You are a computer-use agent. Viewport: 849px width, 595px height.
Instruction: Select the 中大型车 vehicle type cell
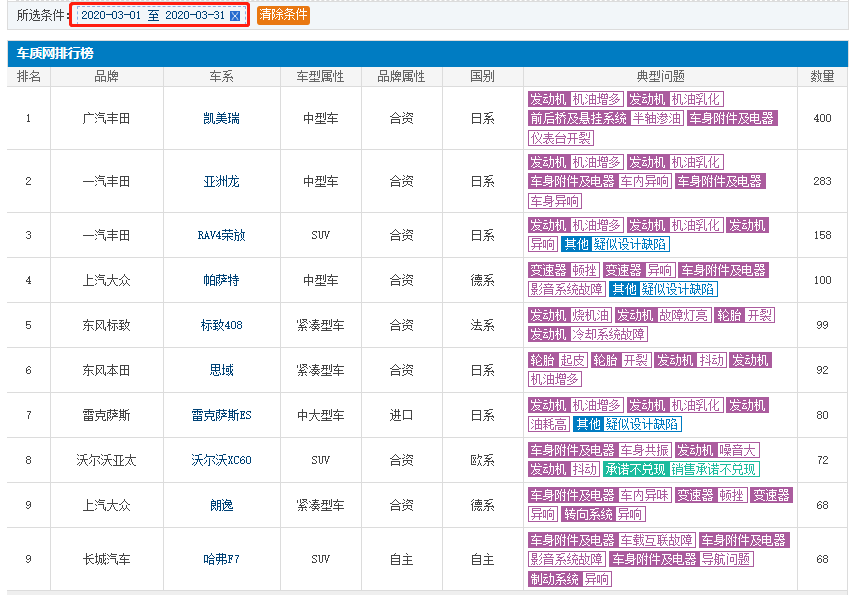click(321, 415)
